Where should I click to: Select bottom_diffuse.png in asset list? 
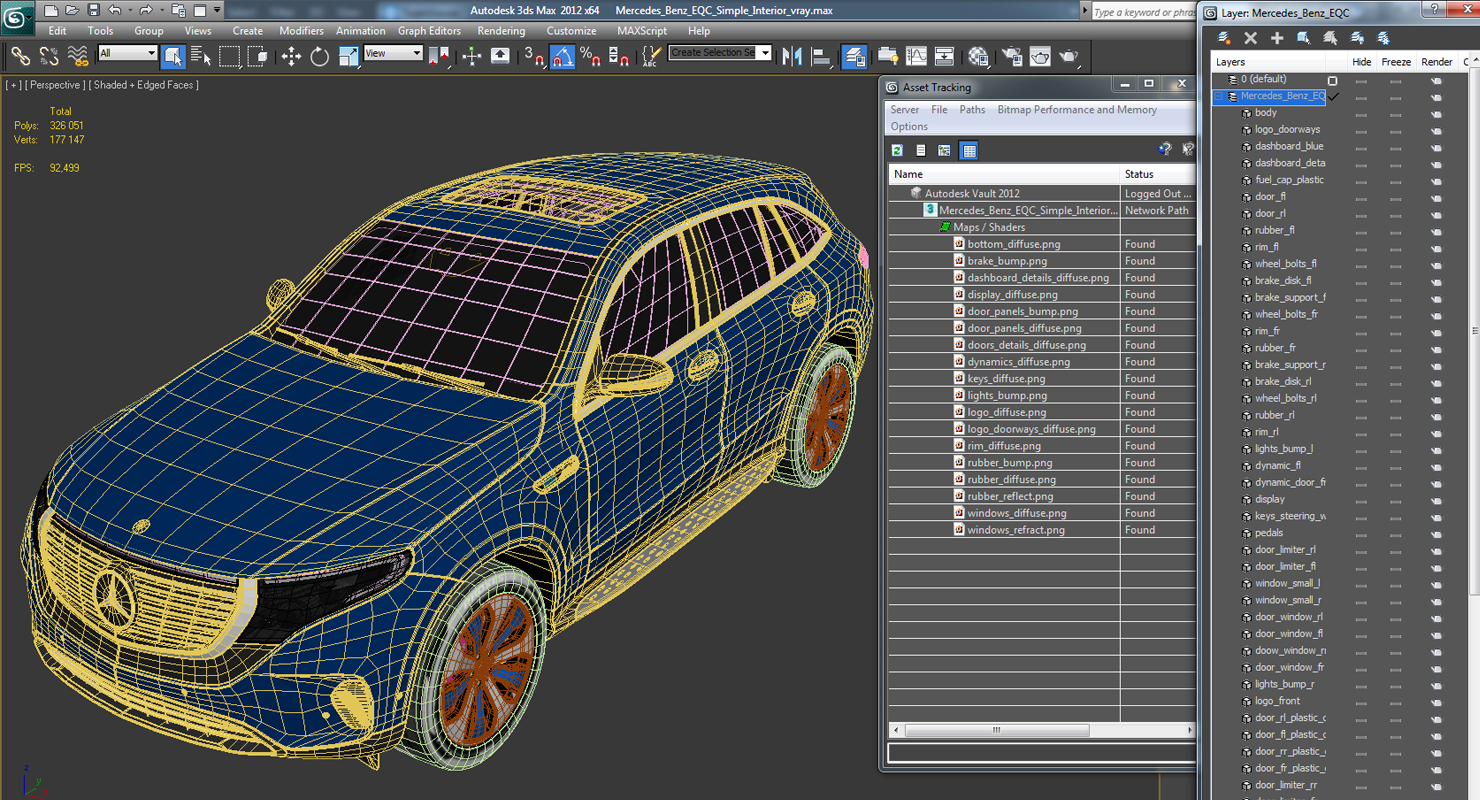click(x=1014, y=244)
